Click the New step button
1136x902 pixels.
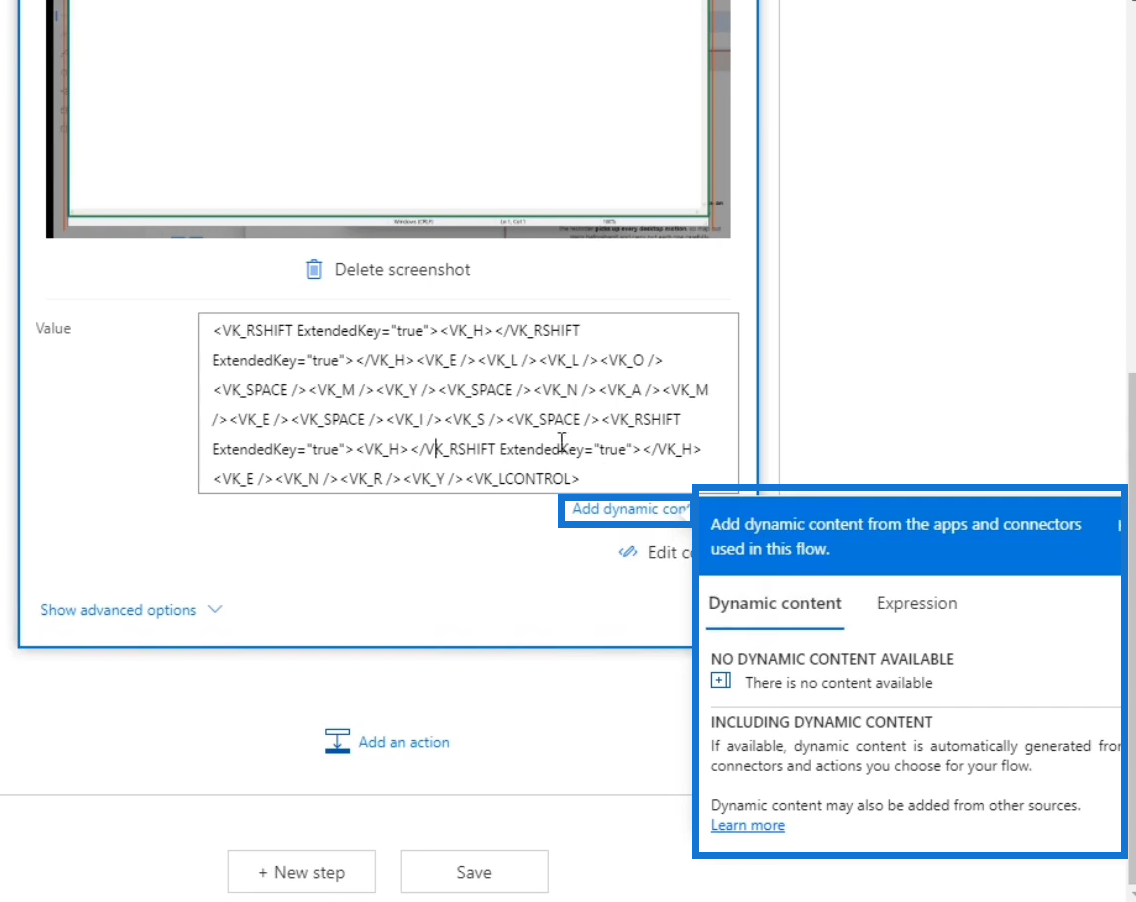click(x=301, y=872)
